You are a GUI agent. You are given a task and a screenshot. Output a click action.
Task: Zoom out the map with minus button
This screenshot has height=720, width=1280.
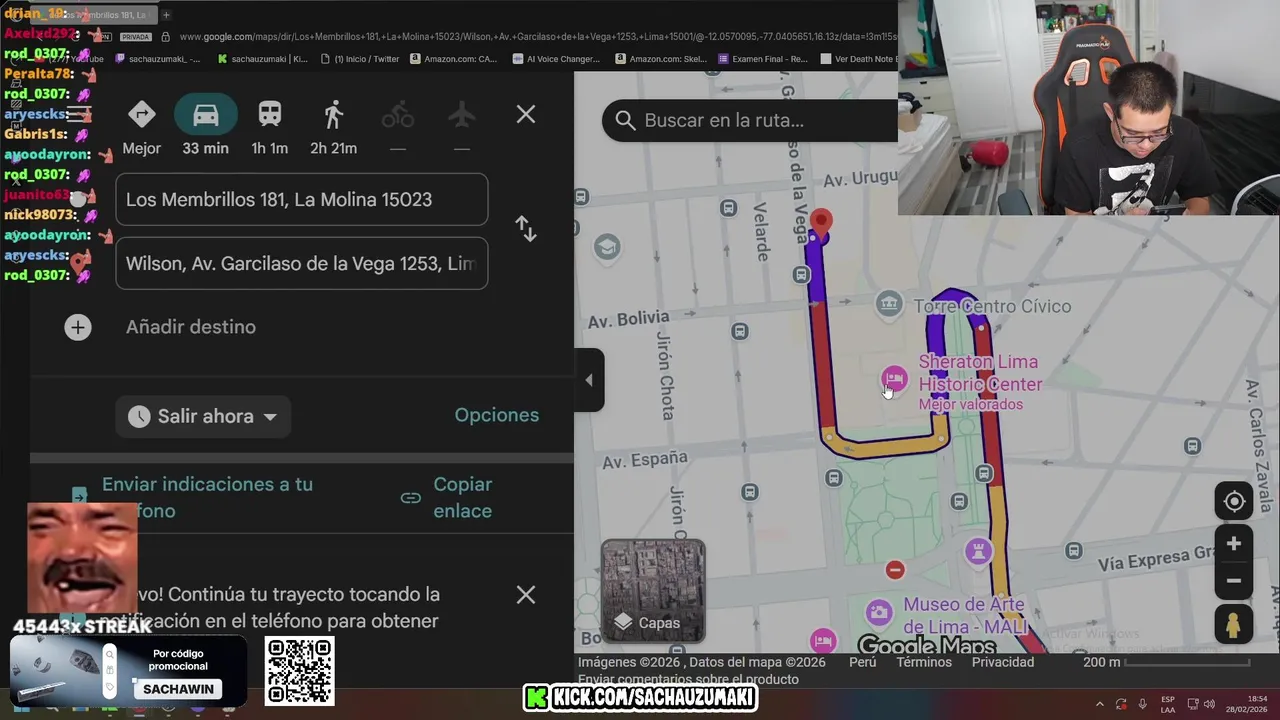tap(1234, 581)
